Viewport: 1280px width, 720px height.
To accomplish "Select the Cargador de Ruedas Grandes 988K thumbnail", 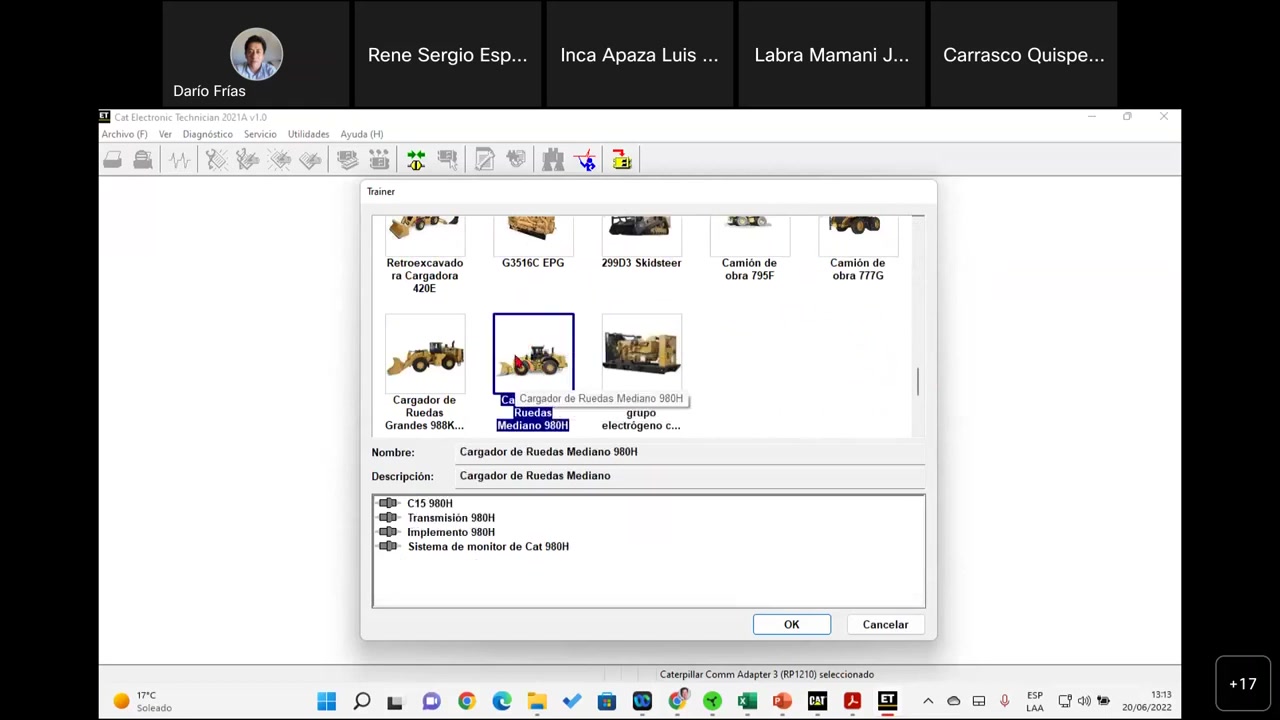I will 425,355.
